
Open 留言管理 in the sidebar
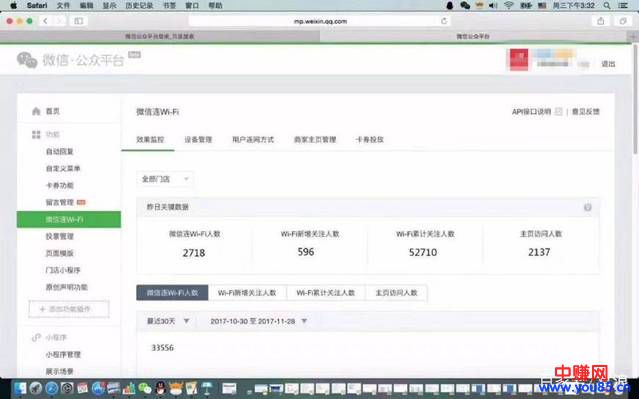(x=59, y=202)
